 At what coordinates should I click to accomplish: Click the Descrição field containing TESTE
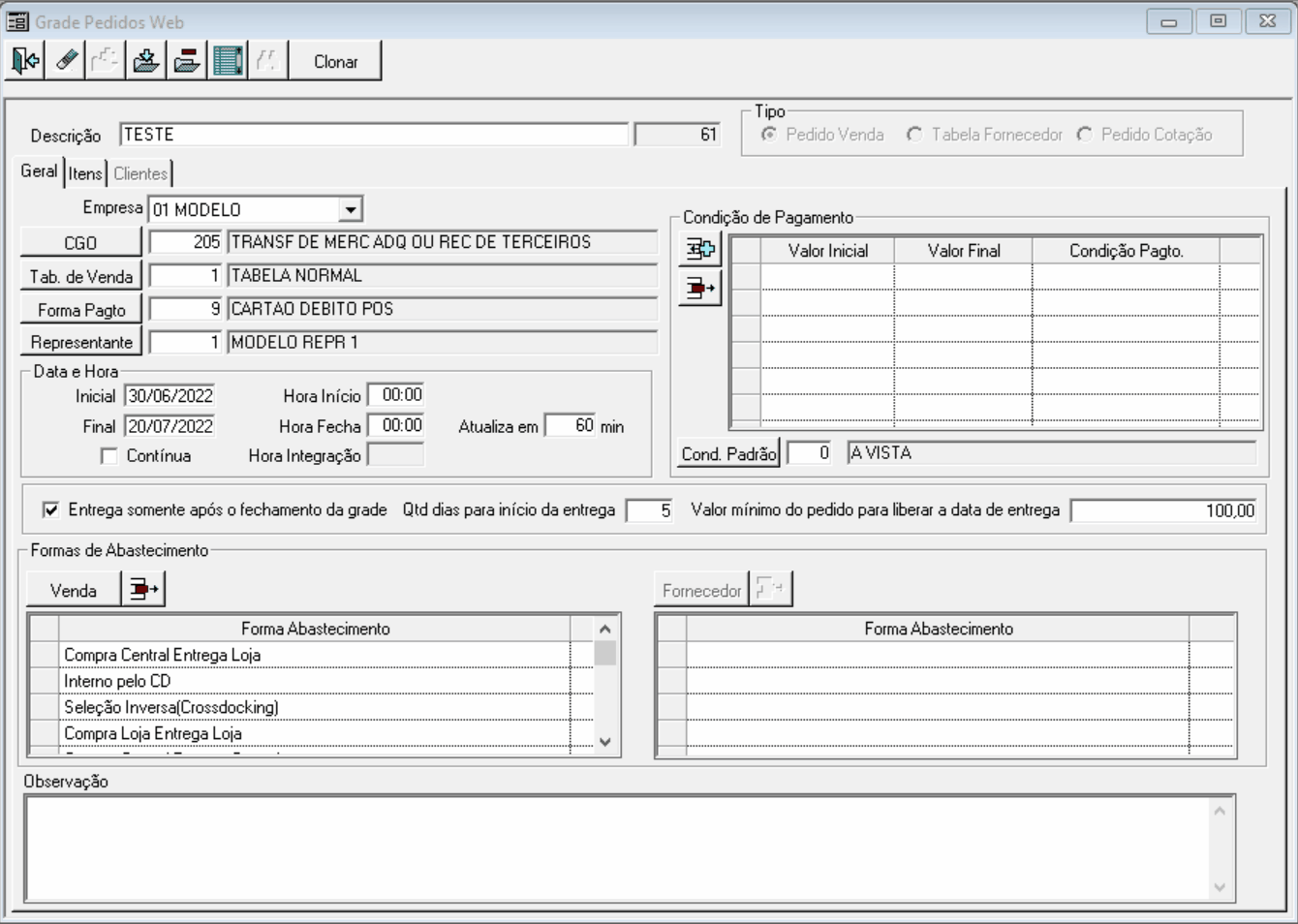tap(374, 135)
